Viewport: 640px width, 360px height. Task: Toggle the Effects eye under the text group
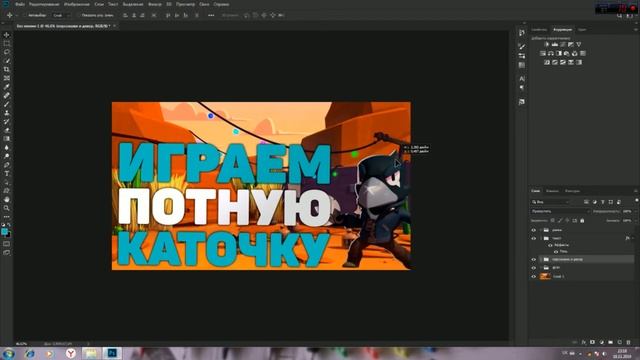pos(550,245)
